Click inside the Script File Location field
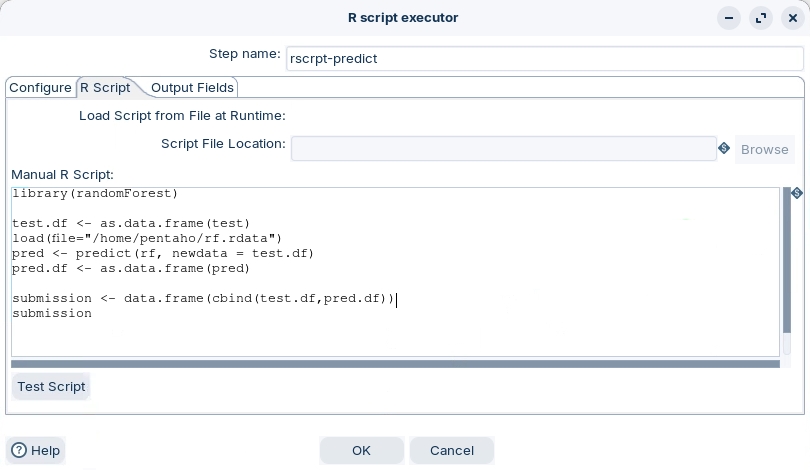 (503, 149)
